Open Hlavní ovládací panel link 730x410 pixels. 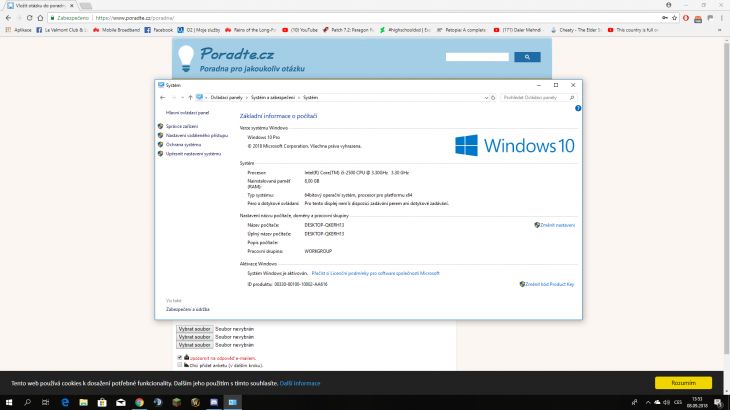(x=187, y=113)
